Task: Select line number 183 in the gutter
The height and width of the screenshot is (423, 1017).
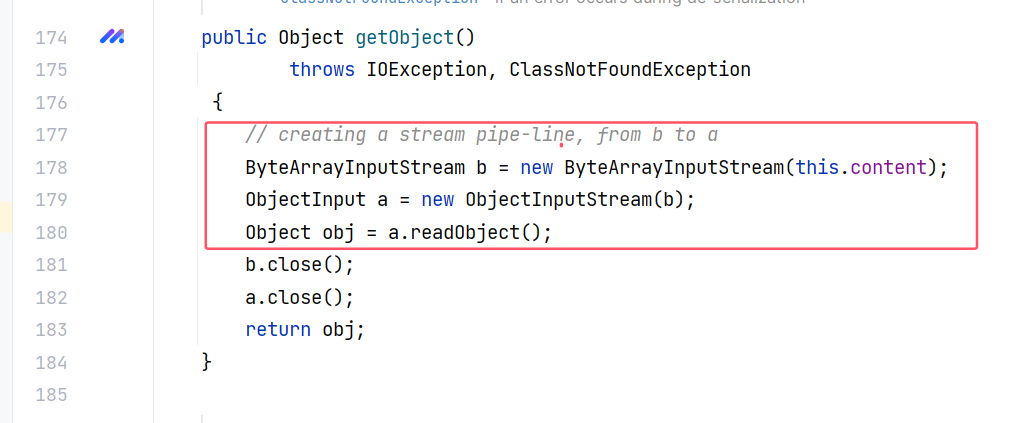Action: [x=50, y=330]
